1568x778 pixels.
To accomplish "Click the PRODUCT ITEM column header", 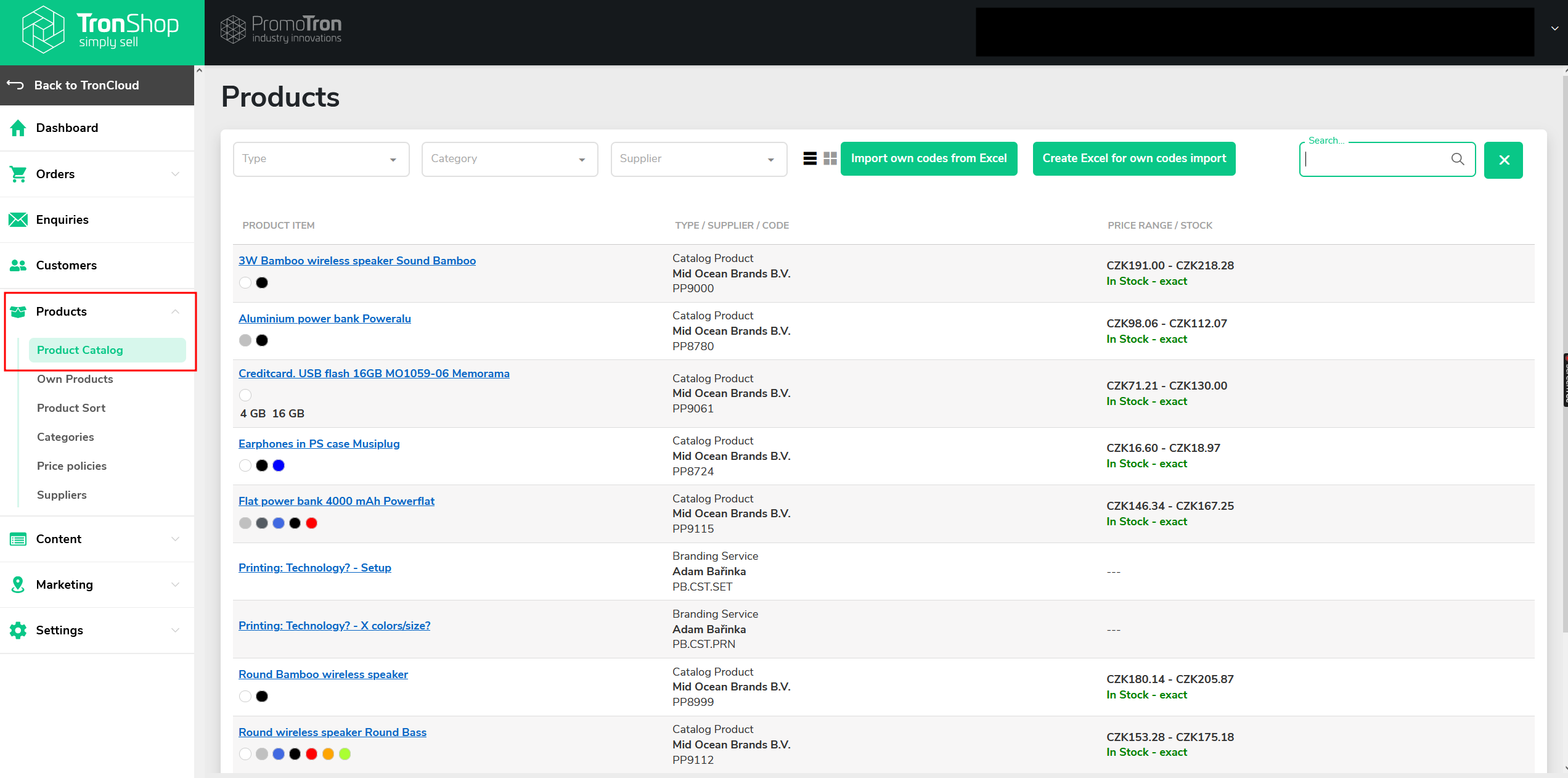I will [279, 226].
